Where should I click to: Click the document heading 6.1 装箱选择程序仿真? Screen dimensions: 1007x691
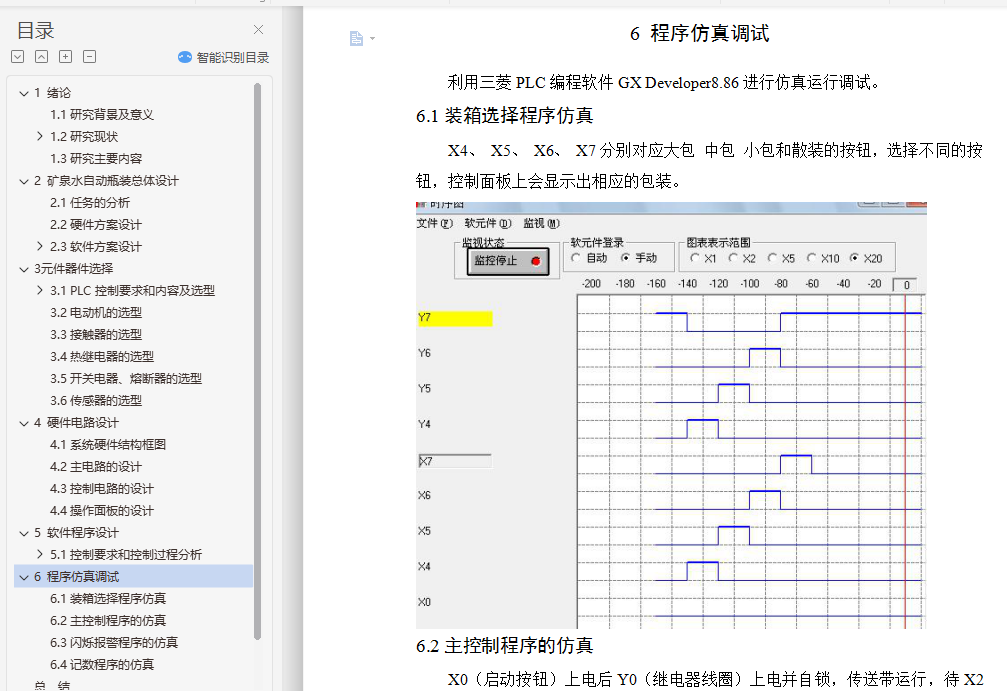coord(504,116)
